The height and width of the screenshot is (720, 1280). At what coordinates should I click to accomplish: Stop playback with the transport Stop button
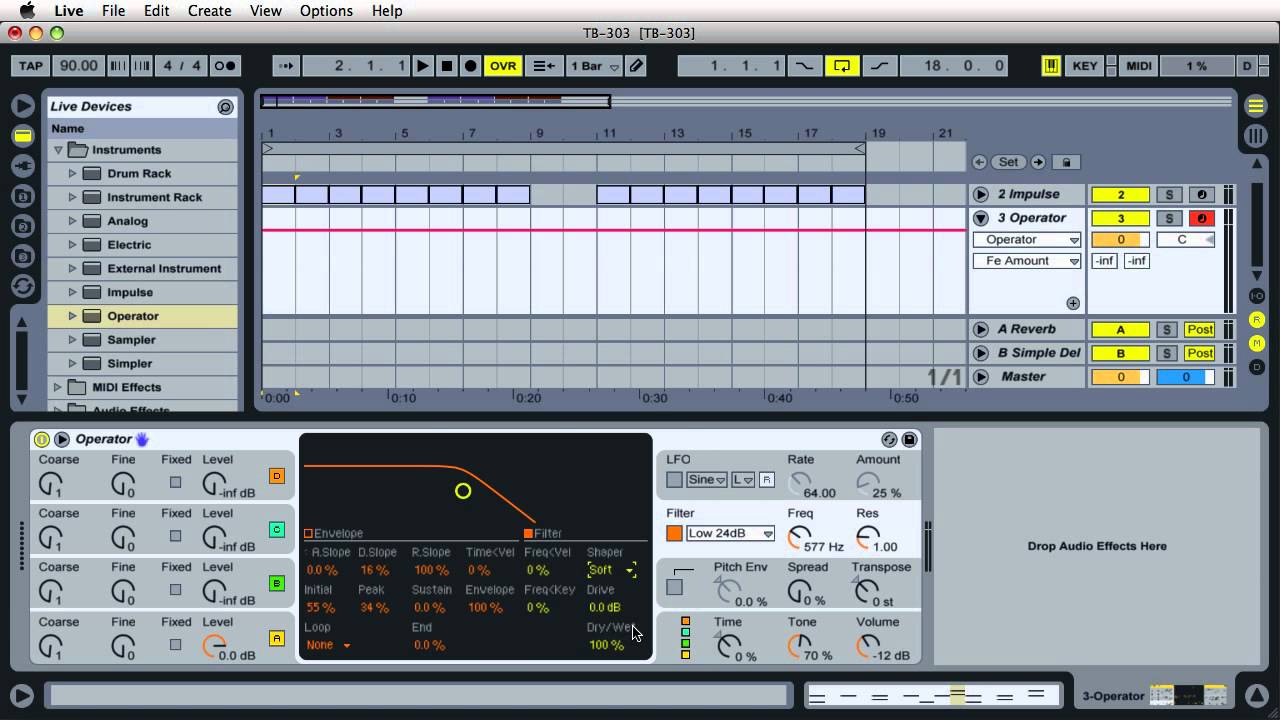pyautogui.click(x=447, y=66)
